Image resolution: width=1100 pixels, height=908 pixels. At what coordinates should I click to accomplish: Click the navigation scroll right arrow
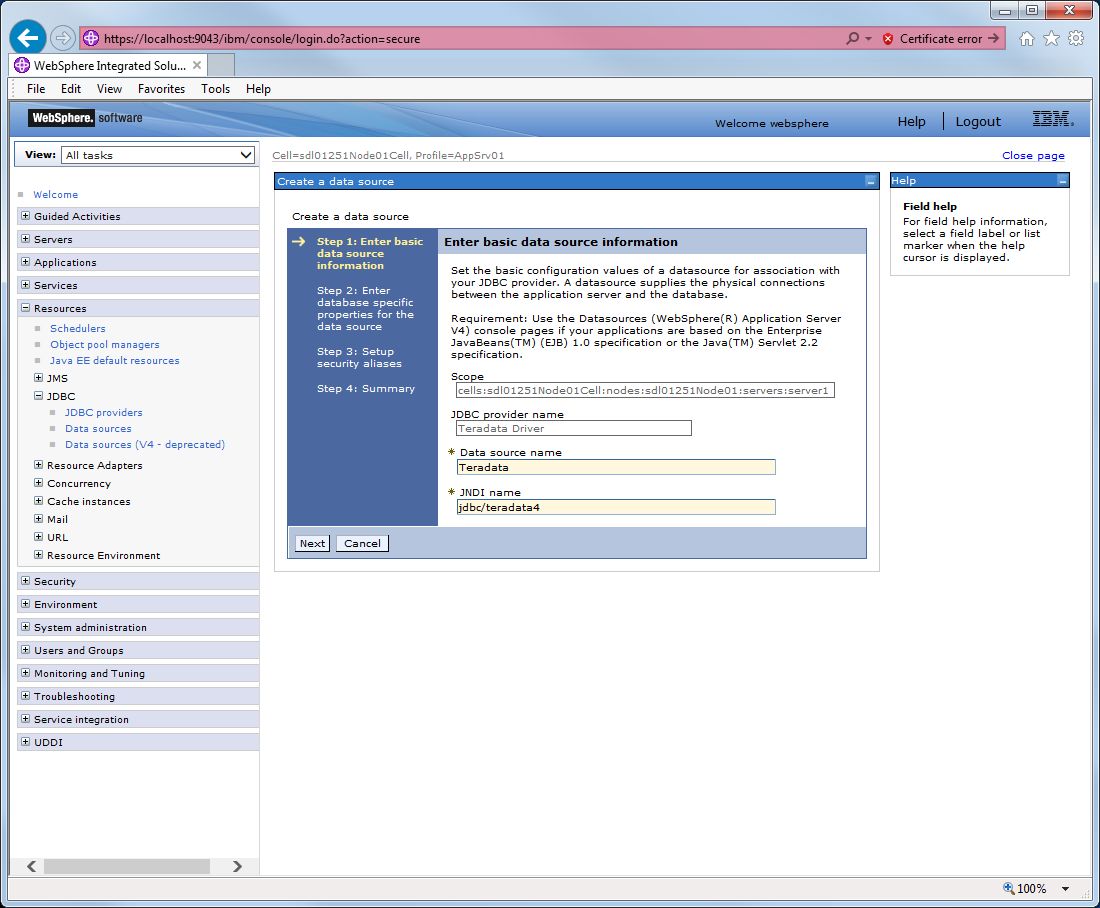[x=237, y=867]
